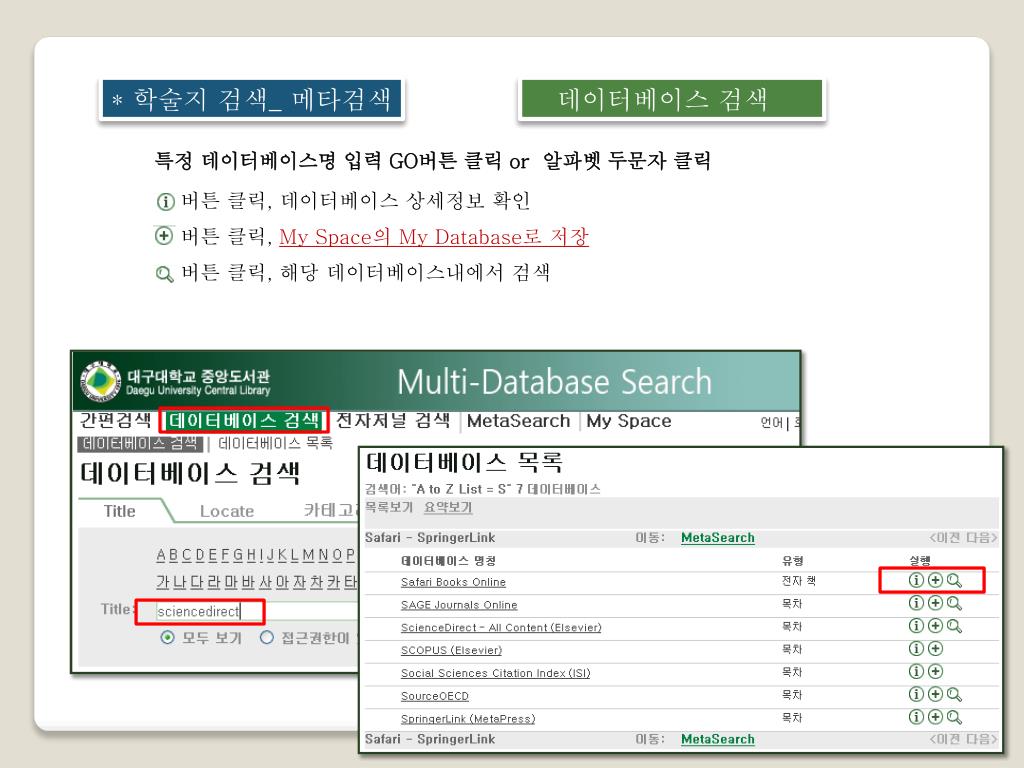Go to 전자저널 검색 menu
This screenshot has height=768, width=1024.
[x=392, y=420]
